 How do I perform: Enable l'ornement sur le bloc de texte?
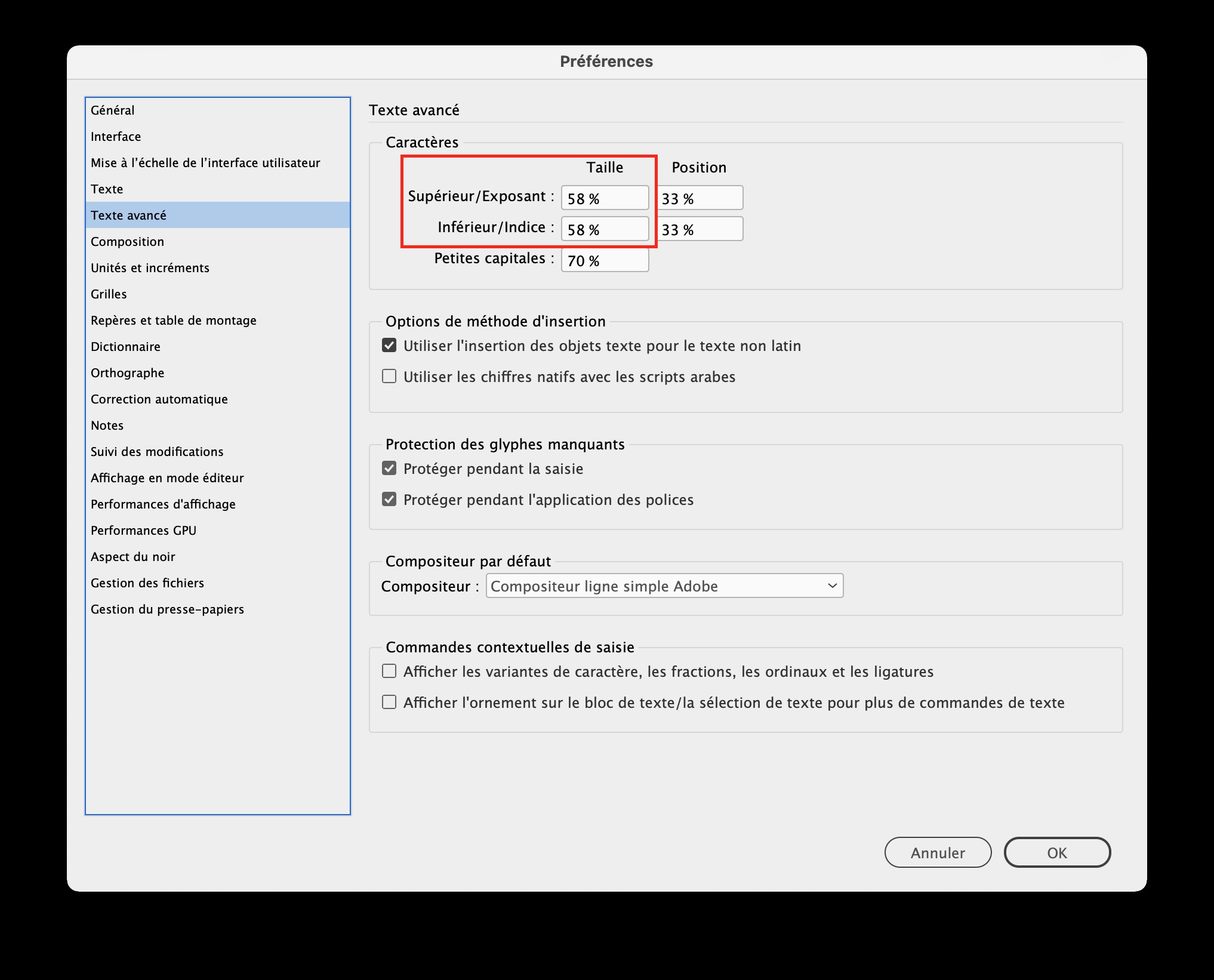pos(389,702)
